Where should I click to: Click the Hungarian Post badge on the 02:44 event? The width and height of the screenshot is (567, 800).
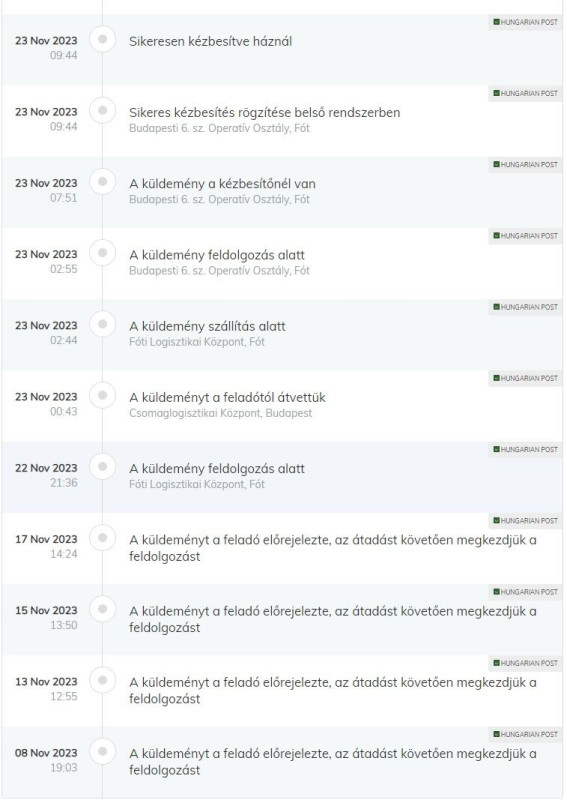click(x=525, y=307)
